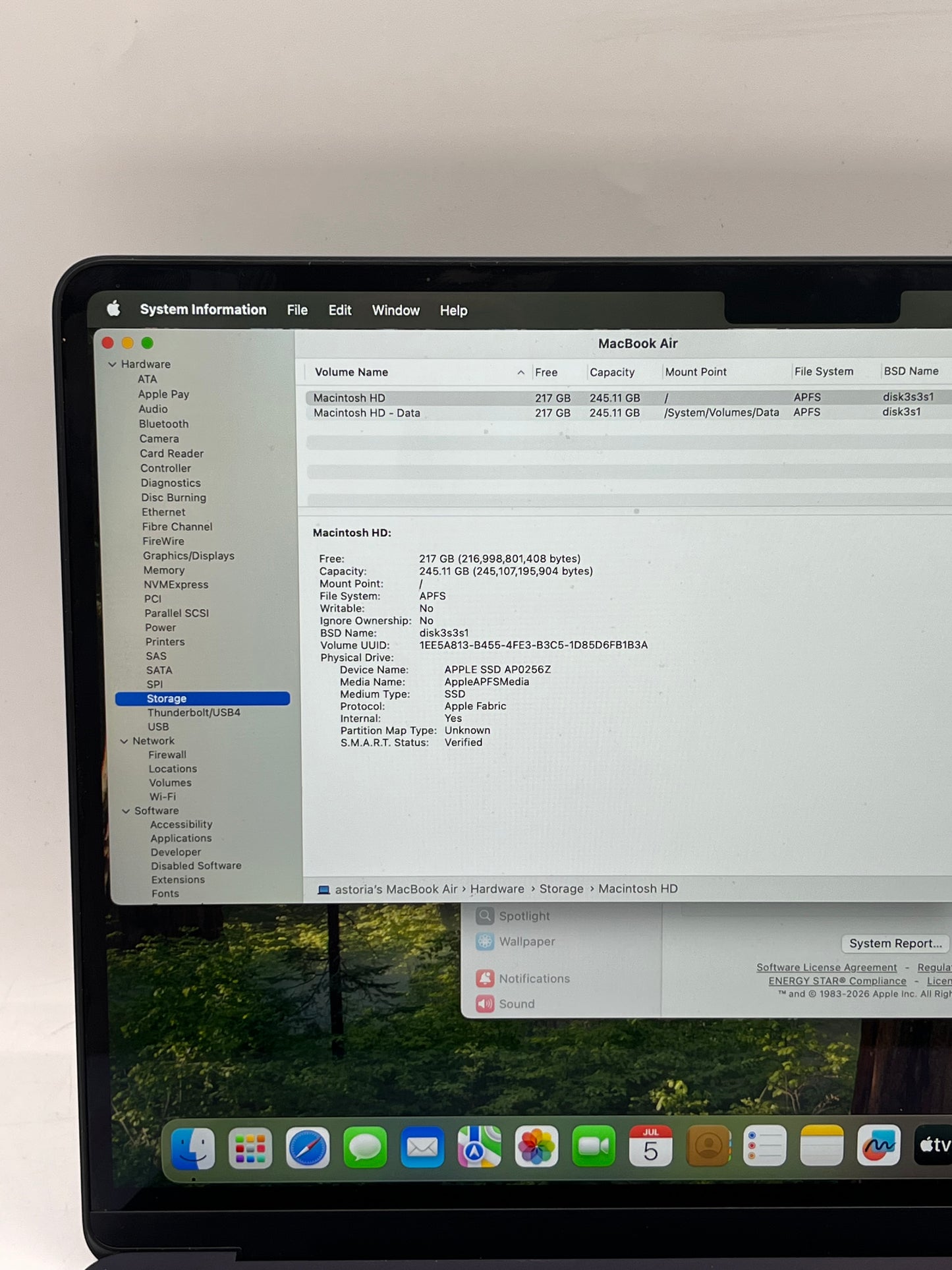This screenshot has width=952, height=1270.
Task: Open Contacts app in the Dock
Action: (708, 1145)
